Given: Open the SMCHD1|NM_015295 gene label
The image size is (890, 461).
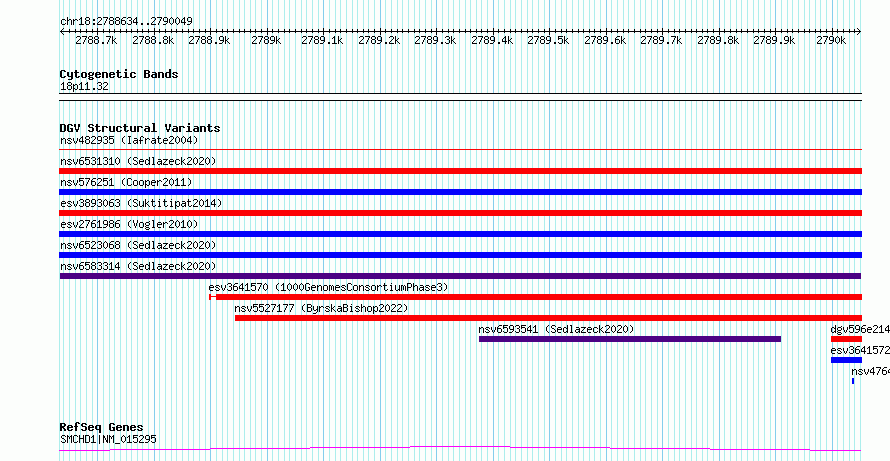Looking at the screenshot, I should tap(108, 439).
